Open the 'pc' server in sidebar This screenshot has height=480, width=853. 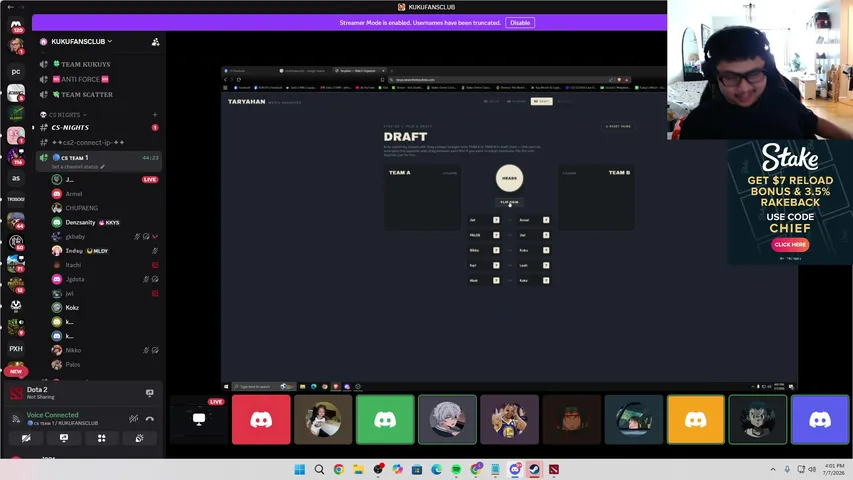click(16, 71)
